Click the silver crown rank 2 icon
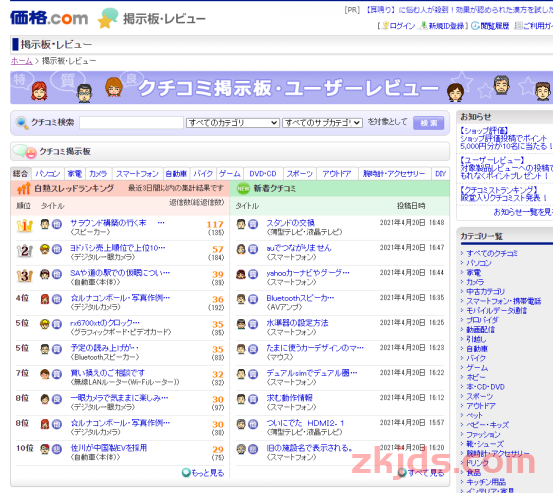 25,251
